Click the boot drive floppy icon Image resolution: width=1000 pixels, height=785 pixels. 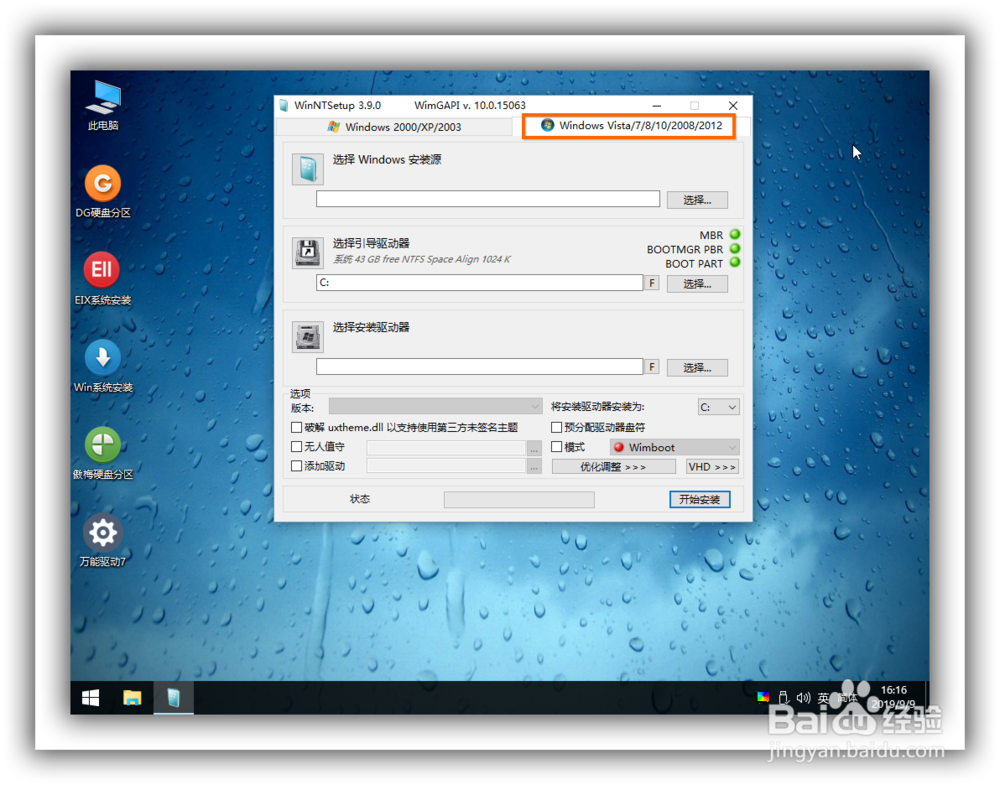point(307,253)
